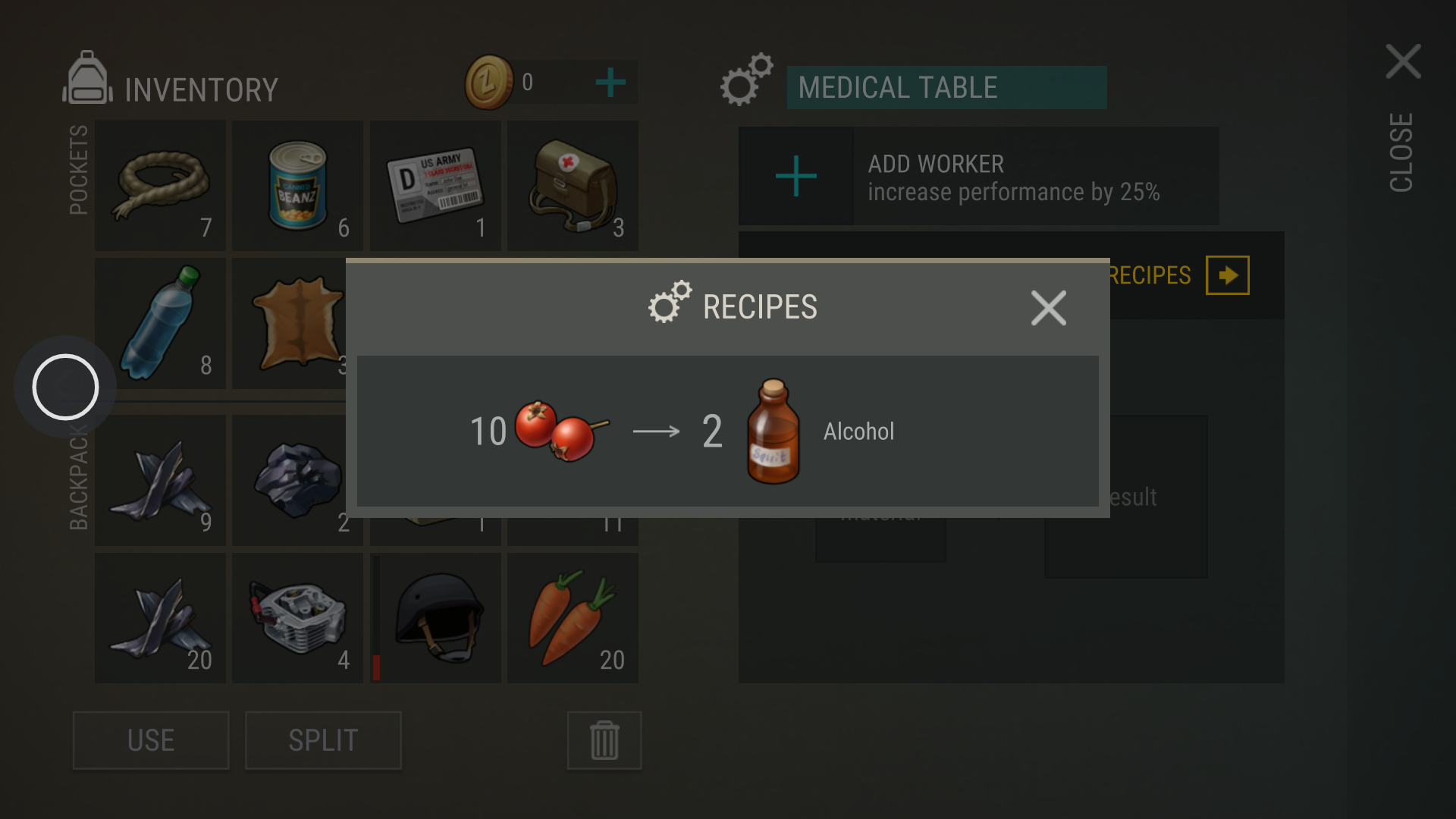Click the trash bin delete icon
Image resolution: width=1456 pixels, height=819 pixels.
(x=604, y=740)
